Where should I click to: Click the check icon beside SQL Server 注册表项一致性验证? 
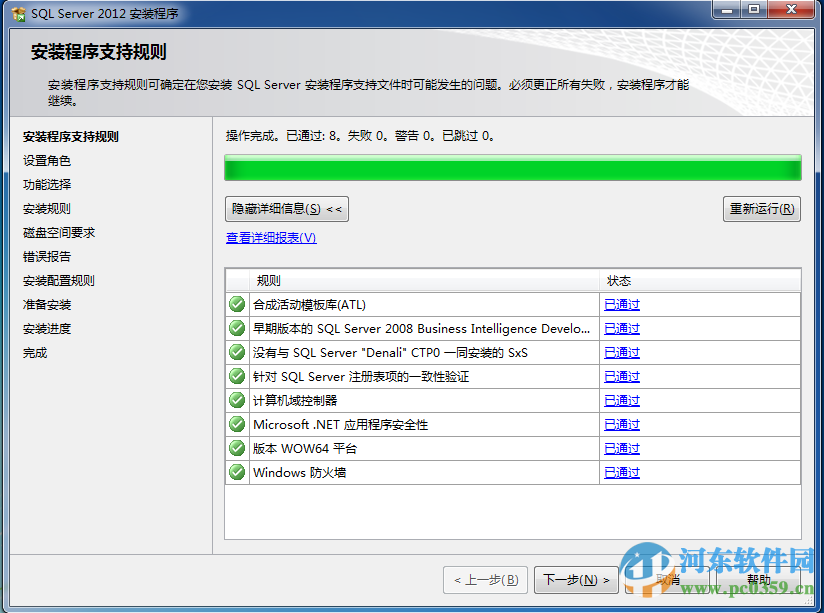tap(236, 376)
